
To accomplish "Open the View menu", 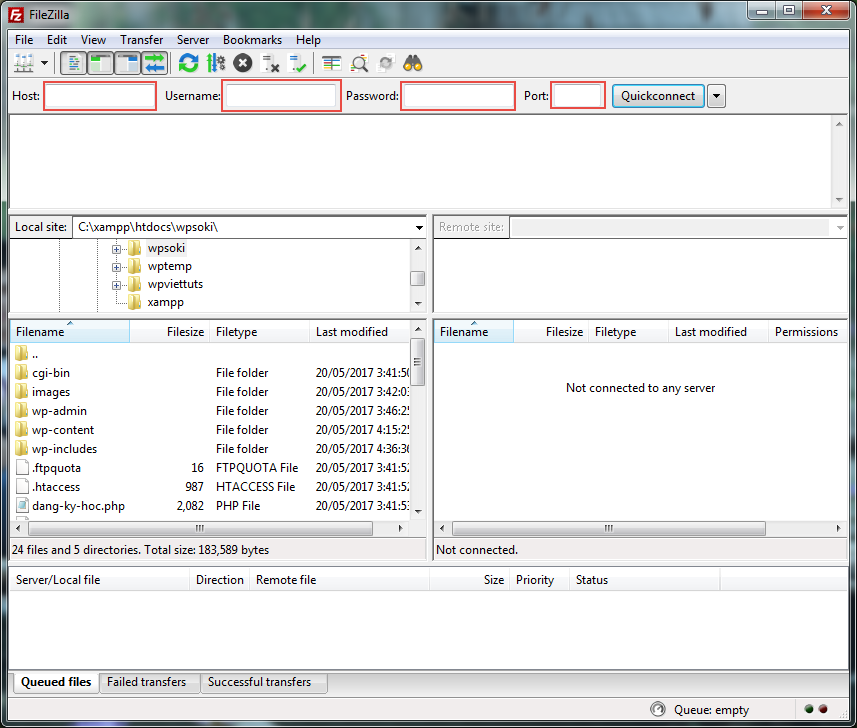I will click(93, 40).
